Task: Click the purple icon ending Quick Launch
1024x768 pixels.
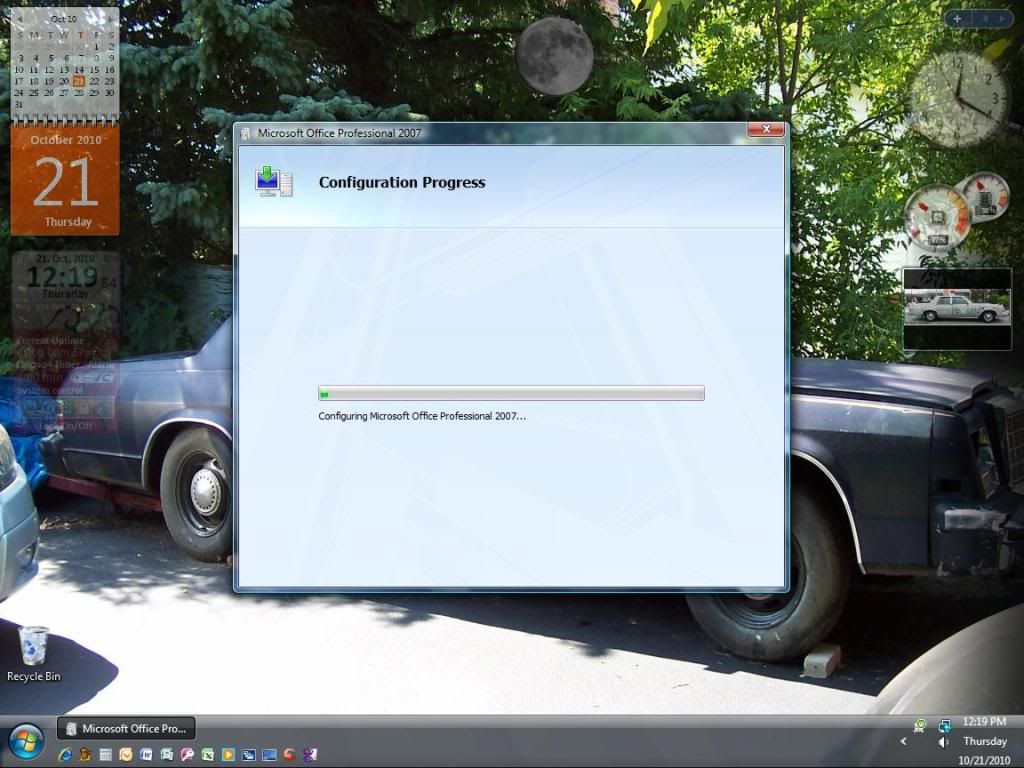Action: pos(310,755)
